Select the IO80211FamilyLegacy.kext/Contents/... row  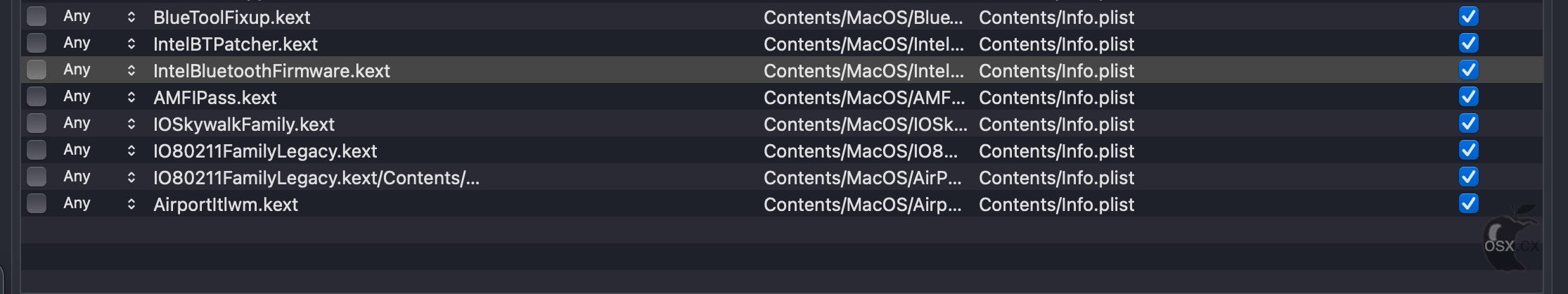pyautogui.click(x=782, y=177)
